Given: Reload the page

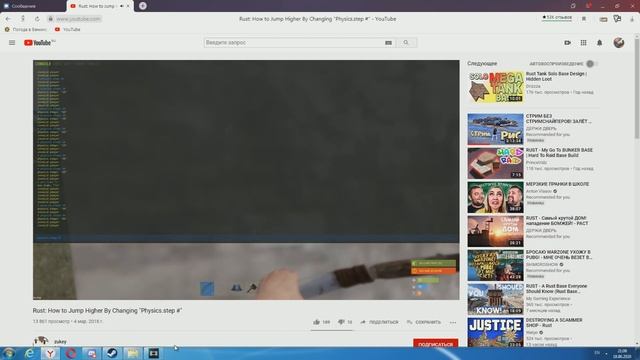Looking at the screenshot, I should (37, 19).
